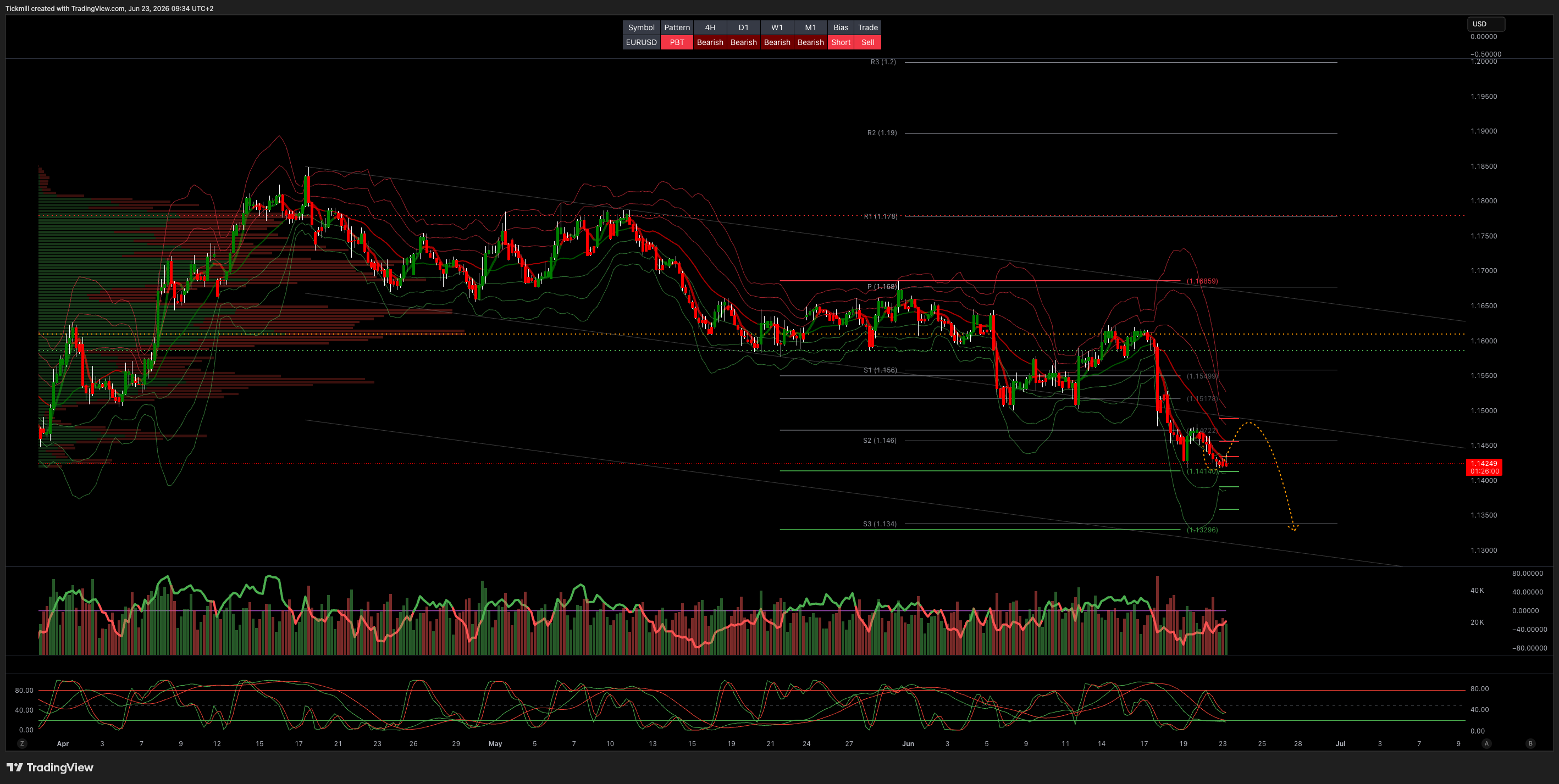The image size is (1559, 784).
Task: Click the Jul label on time axis
Action: point(1341,743)
